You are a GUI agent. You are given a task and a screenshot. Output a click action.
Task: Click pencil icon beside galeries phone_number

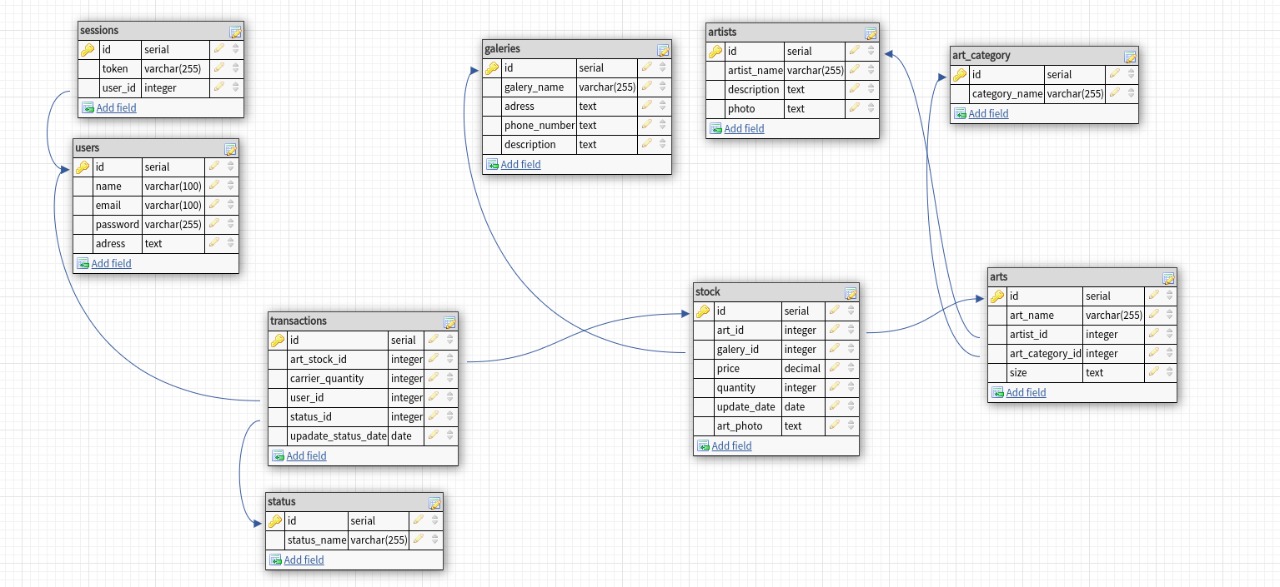[647, 125]
